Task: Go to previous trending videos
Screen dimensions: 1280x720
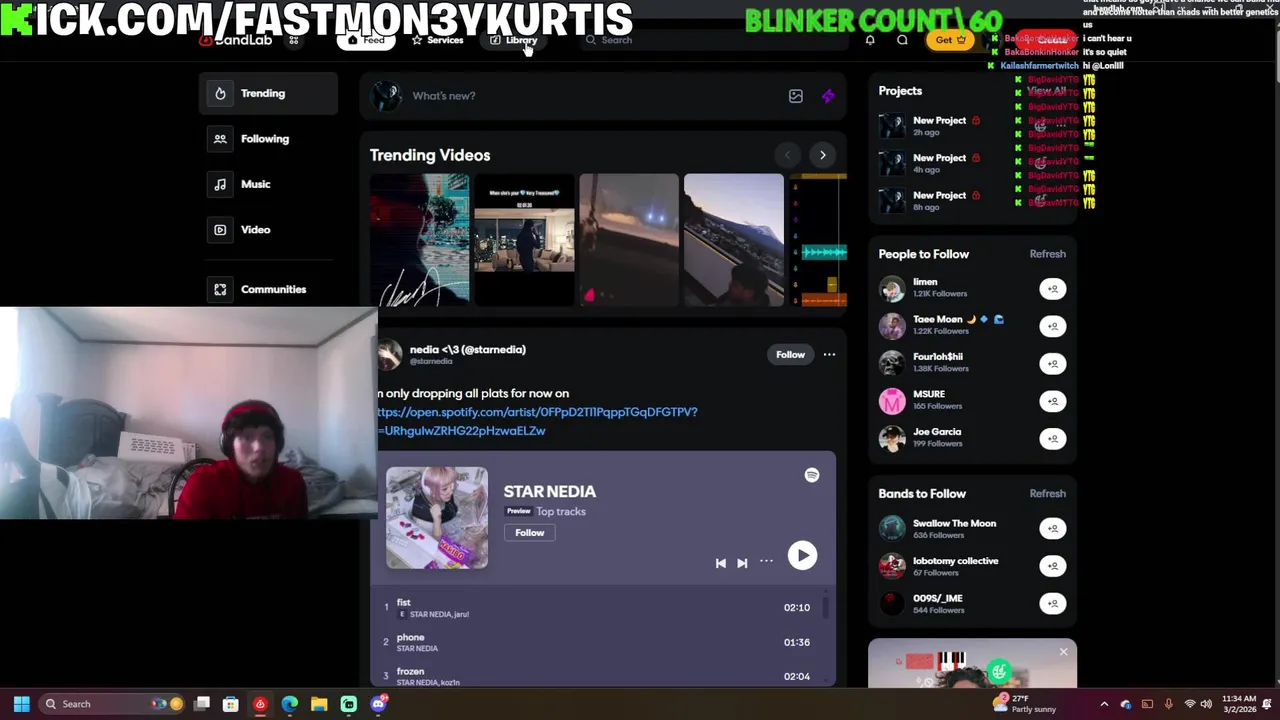Action: tap(788, 155)
